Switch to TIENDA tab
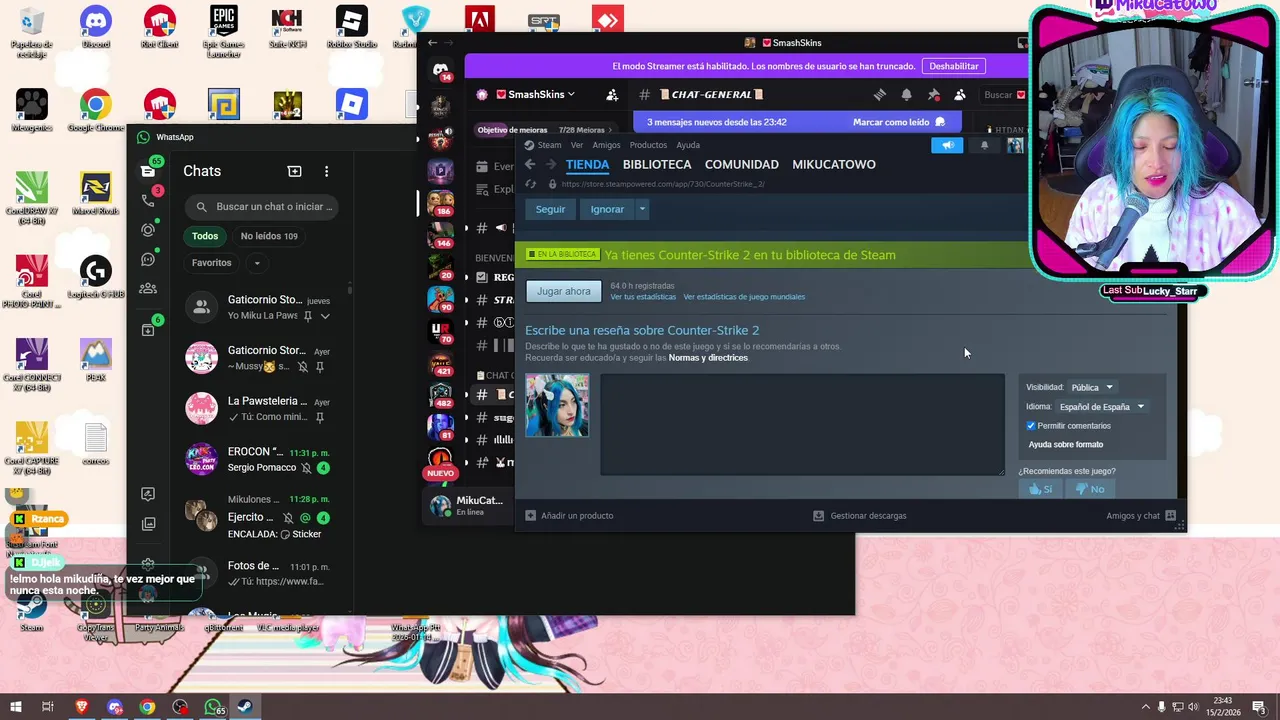 (587, 164)
